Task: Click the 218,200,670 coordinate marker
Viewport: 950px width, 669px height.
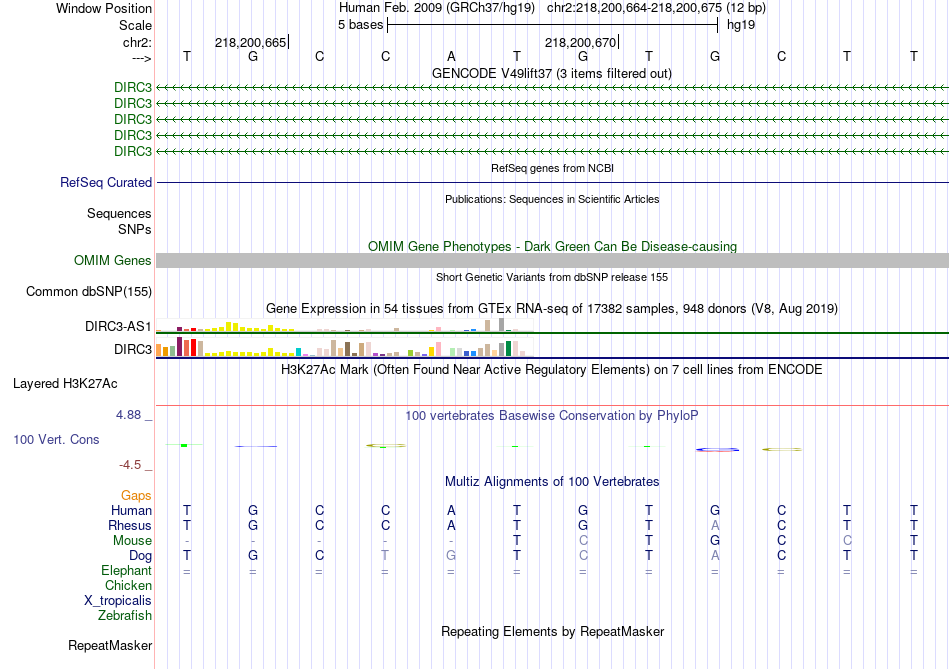Action: [x=582, y=42]
